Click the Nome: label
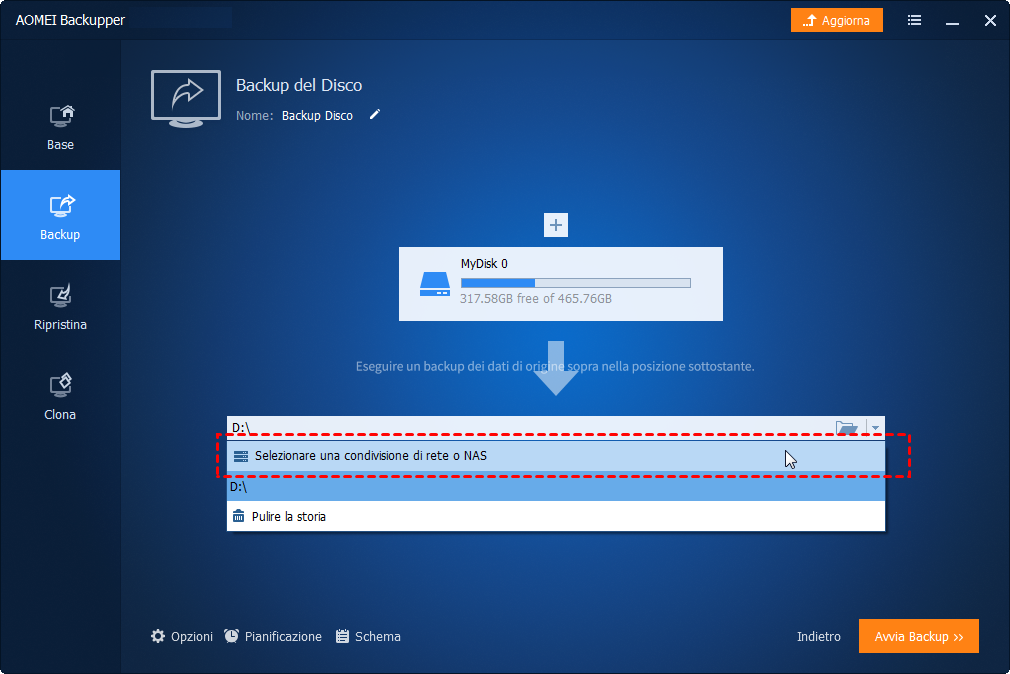Screen dimensions: 1010x674 pos(254,116)
